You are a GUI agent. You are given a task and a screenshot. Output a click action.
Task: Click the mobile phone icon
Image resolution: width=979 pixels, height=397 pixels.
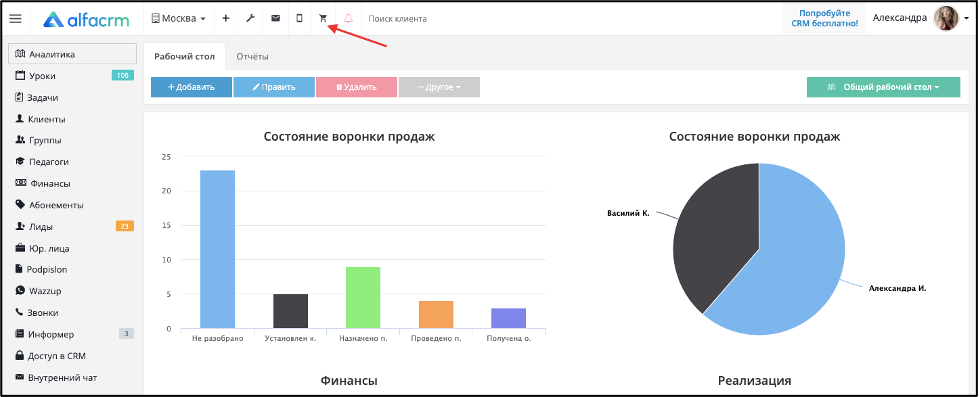pyautogui.click(x=299, y=19)
